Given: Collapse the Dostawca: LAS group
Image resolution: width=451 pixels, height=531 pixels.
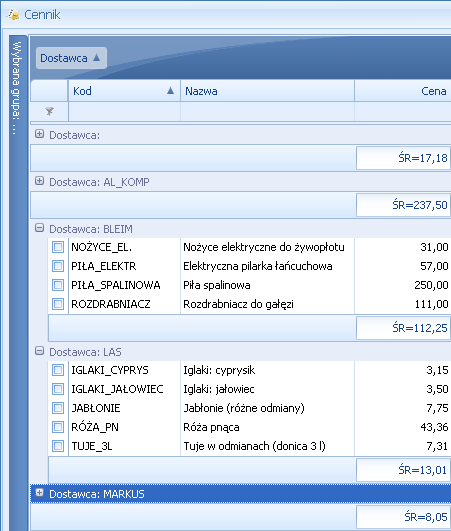Looking at the screenshot, I should 40,351.
